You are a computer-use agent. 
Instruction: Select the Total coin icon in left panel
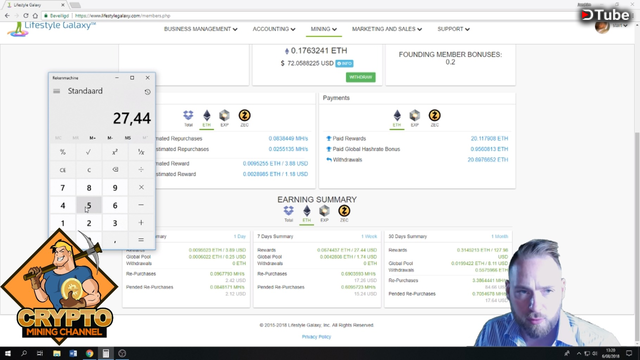[188, 118]
